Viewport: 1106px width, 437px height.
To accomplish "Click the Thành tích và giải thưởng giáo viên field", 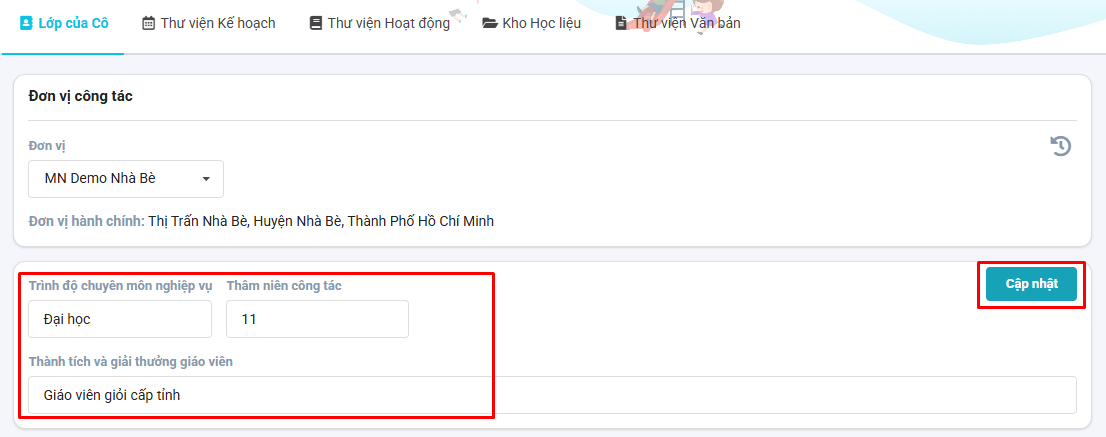I will [552, 395].
